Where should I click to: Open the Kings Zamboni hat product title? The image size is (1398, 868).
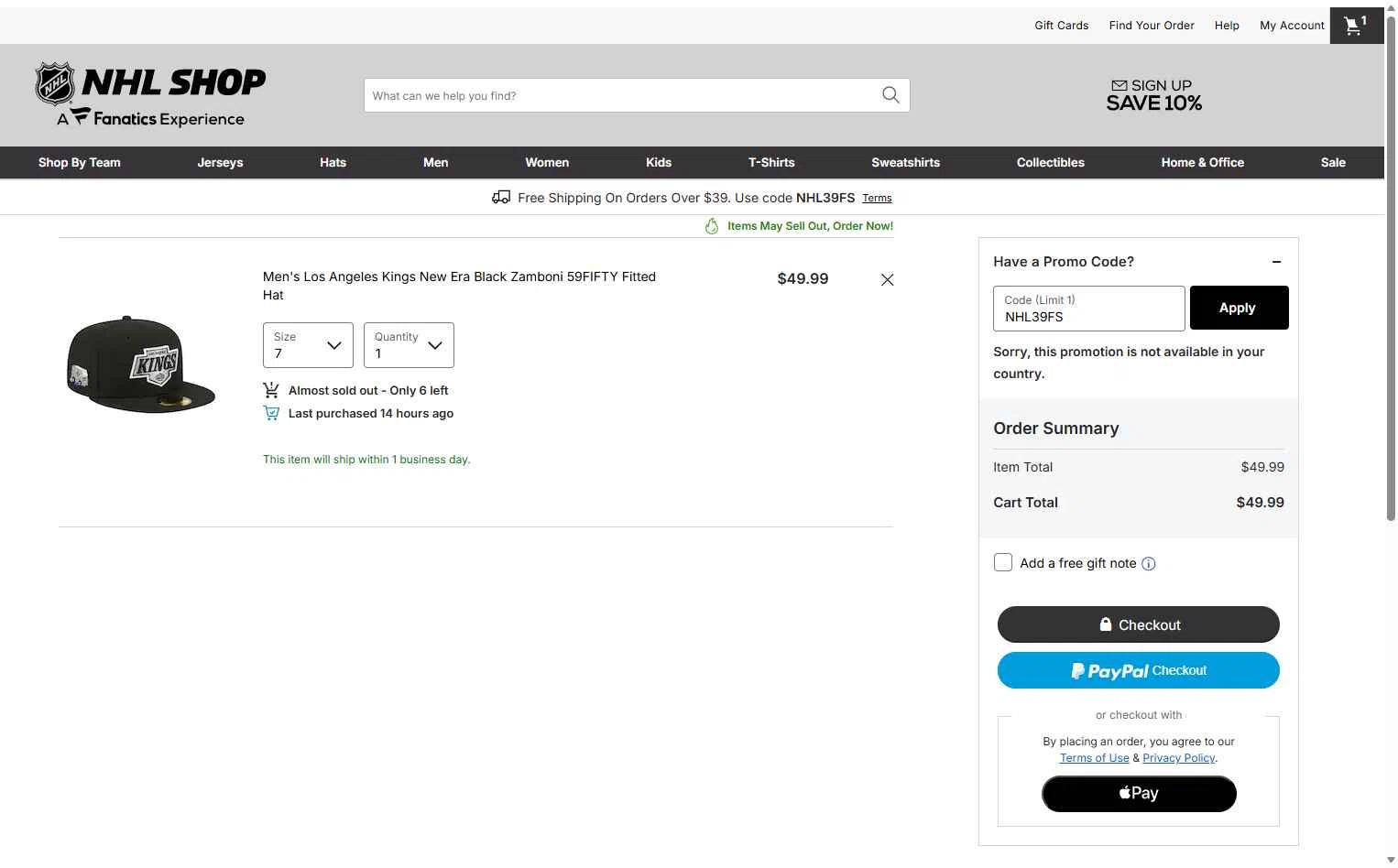(459, 286)
